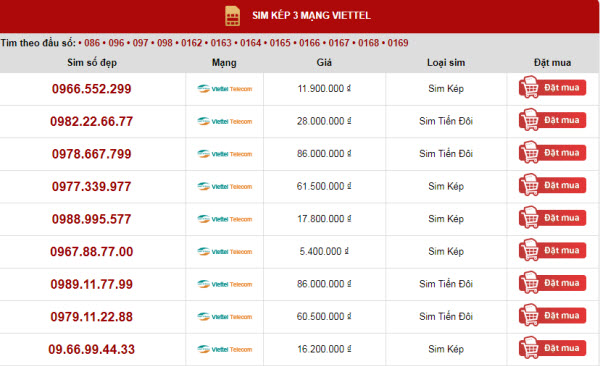Click Sim Tiền Đôi type in 0979.11.22.88 row
Image resolution: width=600 pixels, height=366 pixels.
tap(446, 316)
